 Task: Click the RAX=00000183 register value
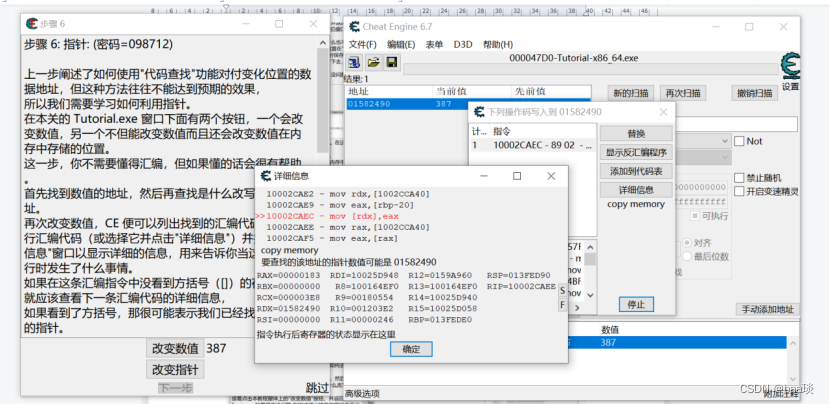coord(288,275)
